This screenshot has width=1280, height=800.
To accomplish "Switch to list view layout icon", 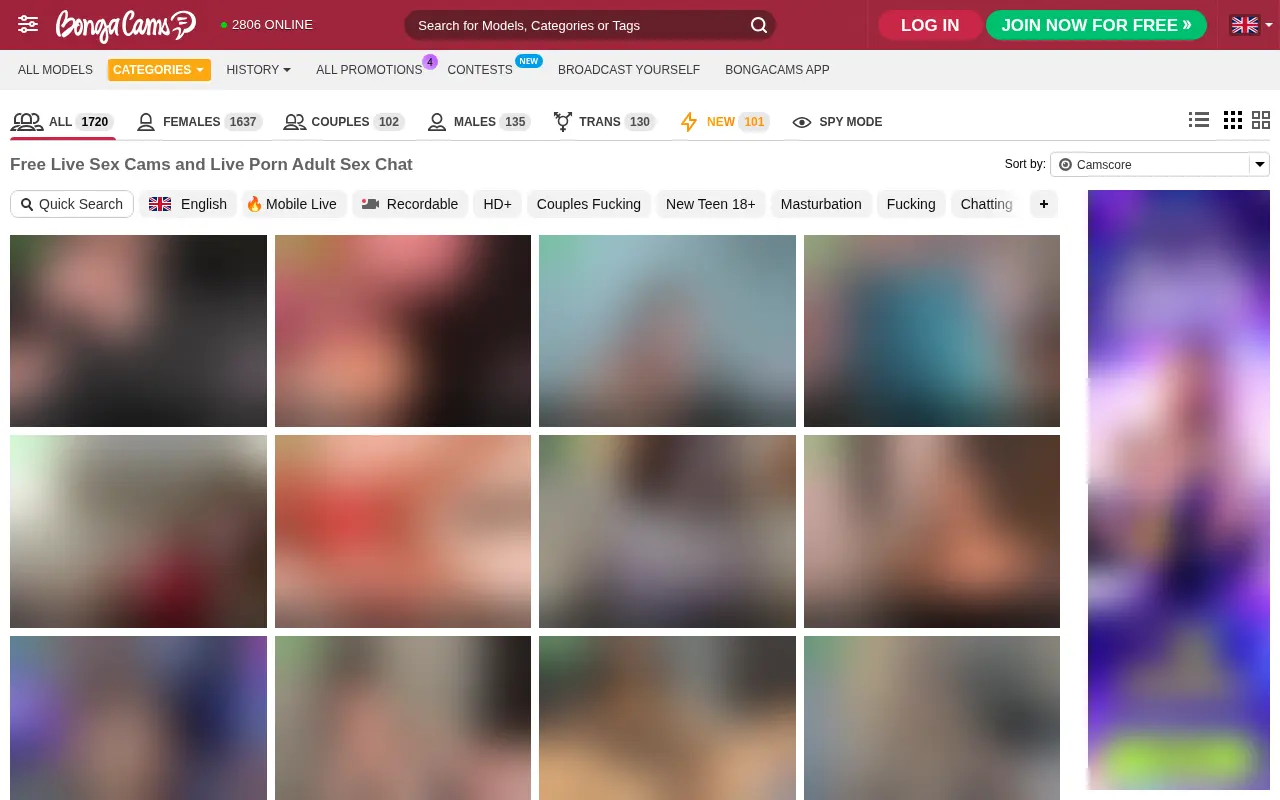I will coord(1199,120).
